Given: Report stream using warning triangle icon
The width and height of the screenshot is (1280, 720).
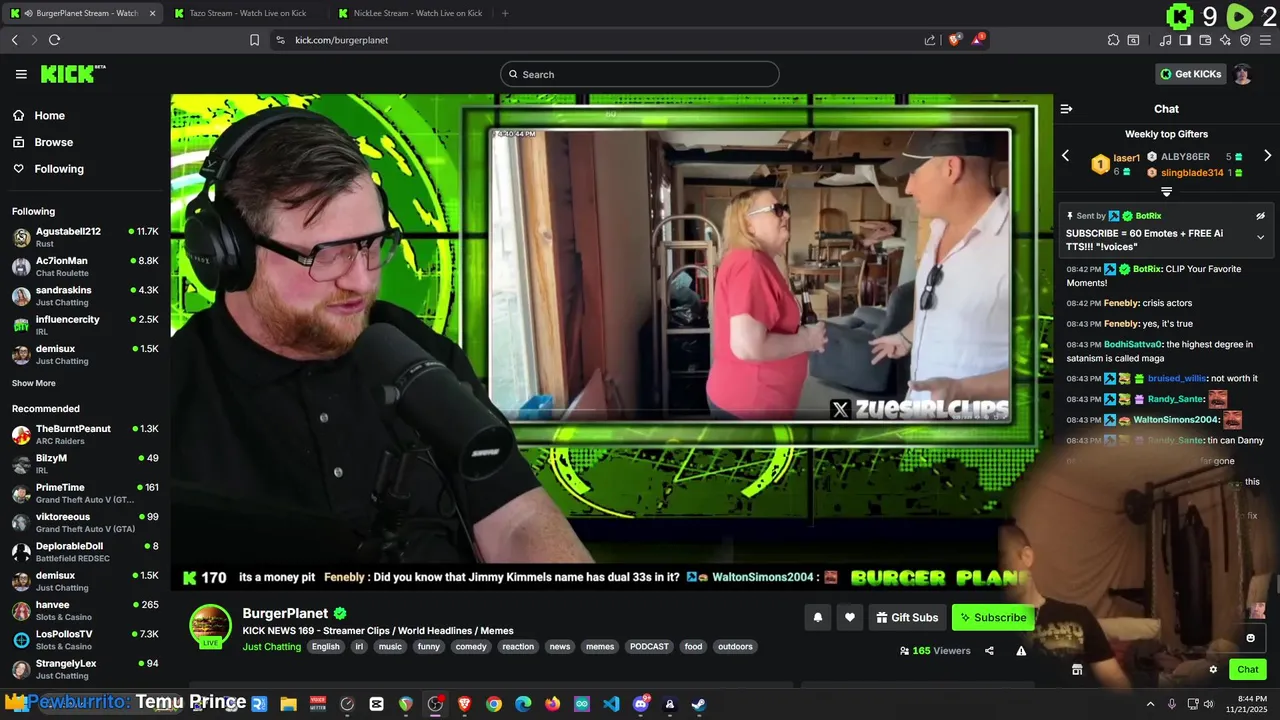Looking at the screenshot, I should pos(1021,650).
